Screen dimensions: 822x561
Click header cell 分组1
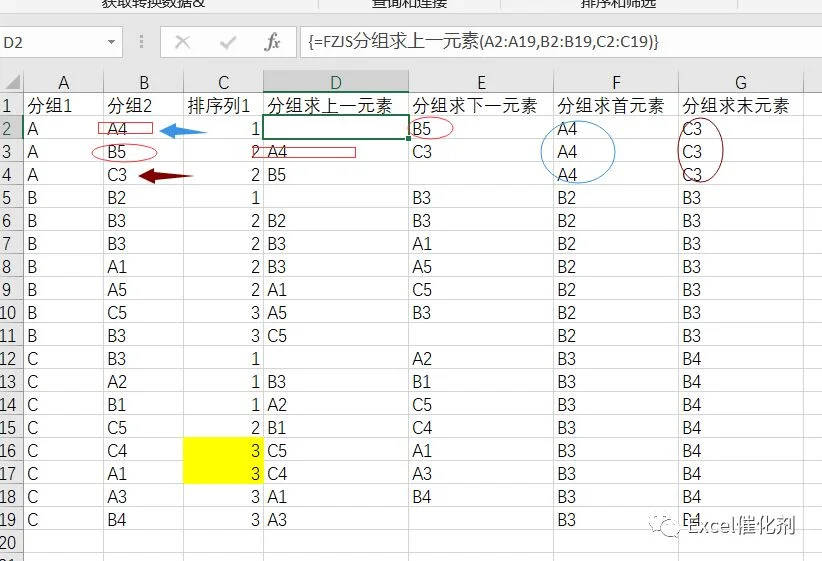tap(63, 105)
